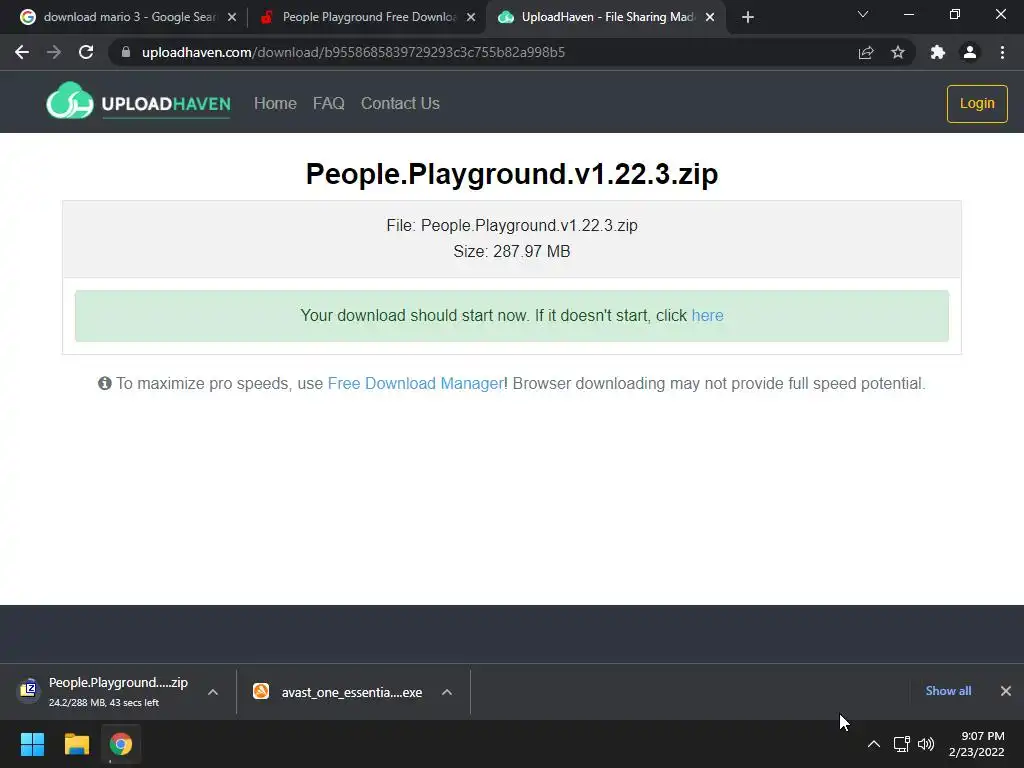View site info via the lock icon
The height and width of the screenshot is (768, 1024).
(126, 52)
